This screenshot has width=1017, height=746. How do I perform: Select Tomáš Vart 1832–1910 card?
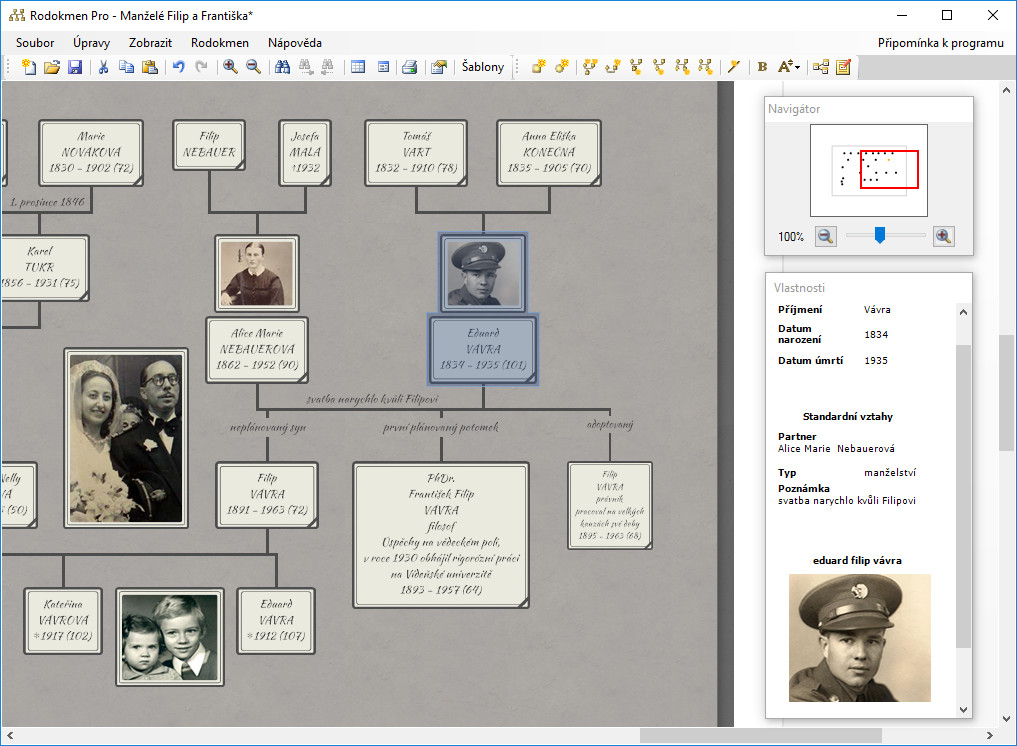pos(416,152)
